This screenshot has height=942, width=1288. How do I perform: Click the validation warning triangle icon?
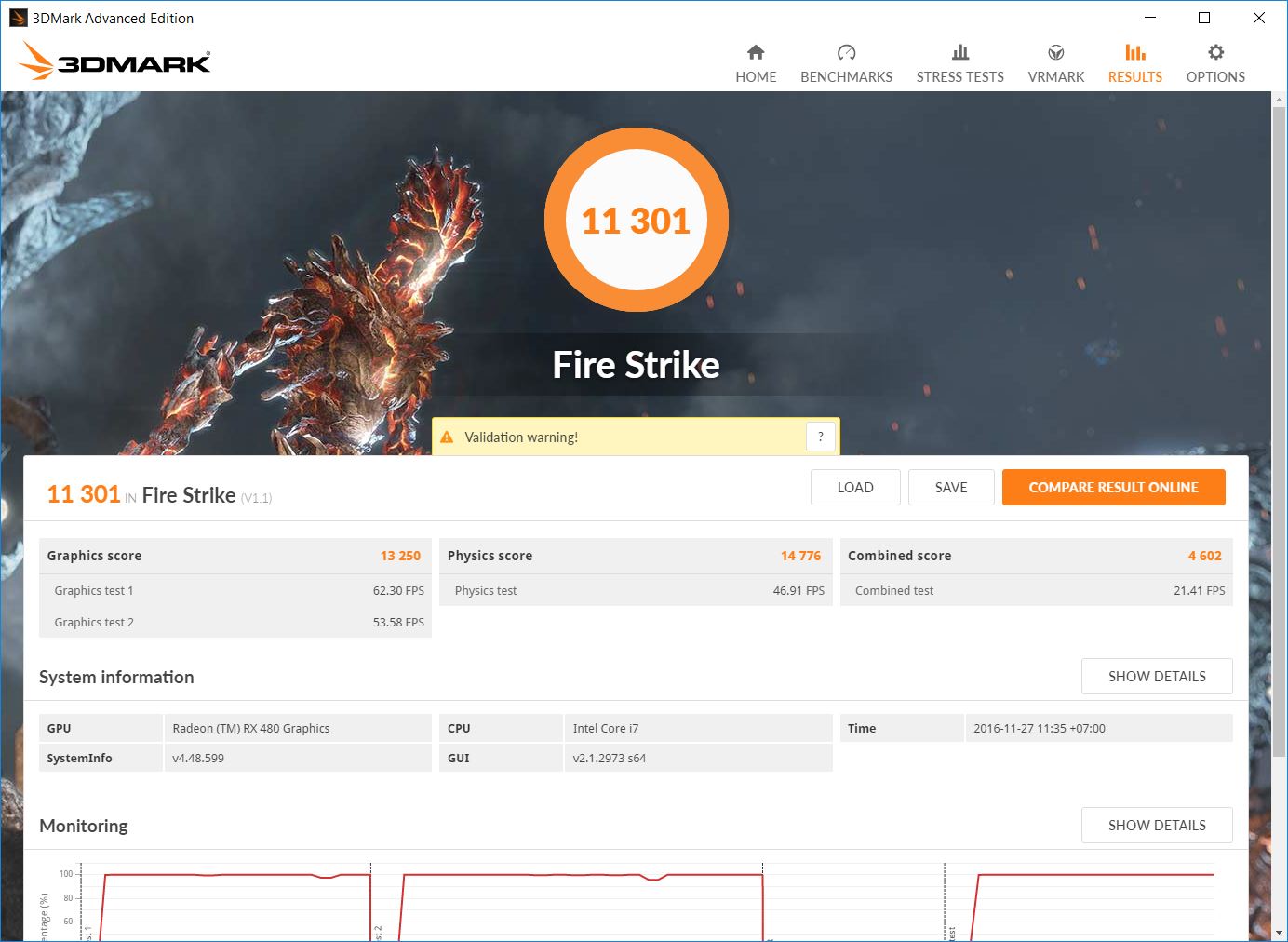tap(447, 437)
